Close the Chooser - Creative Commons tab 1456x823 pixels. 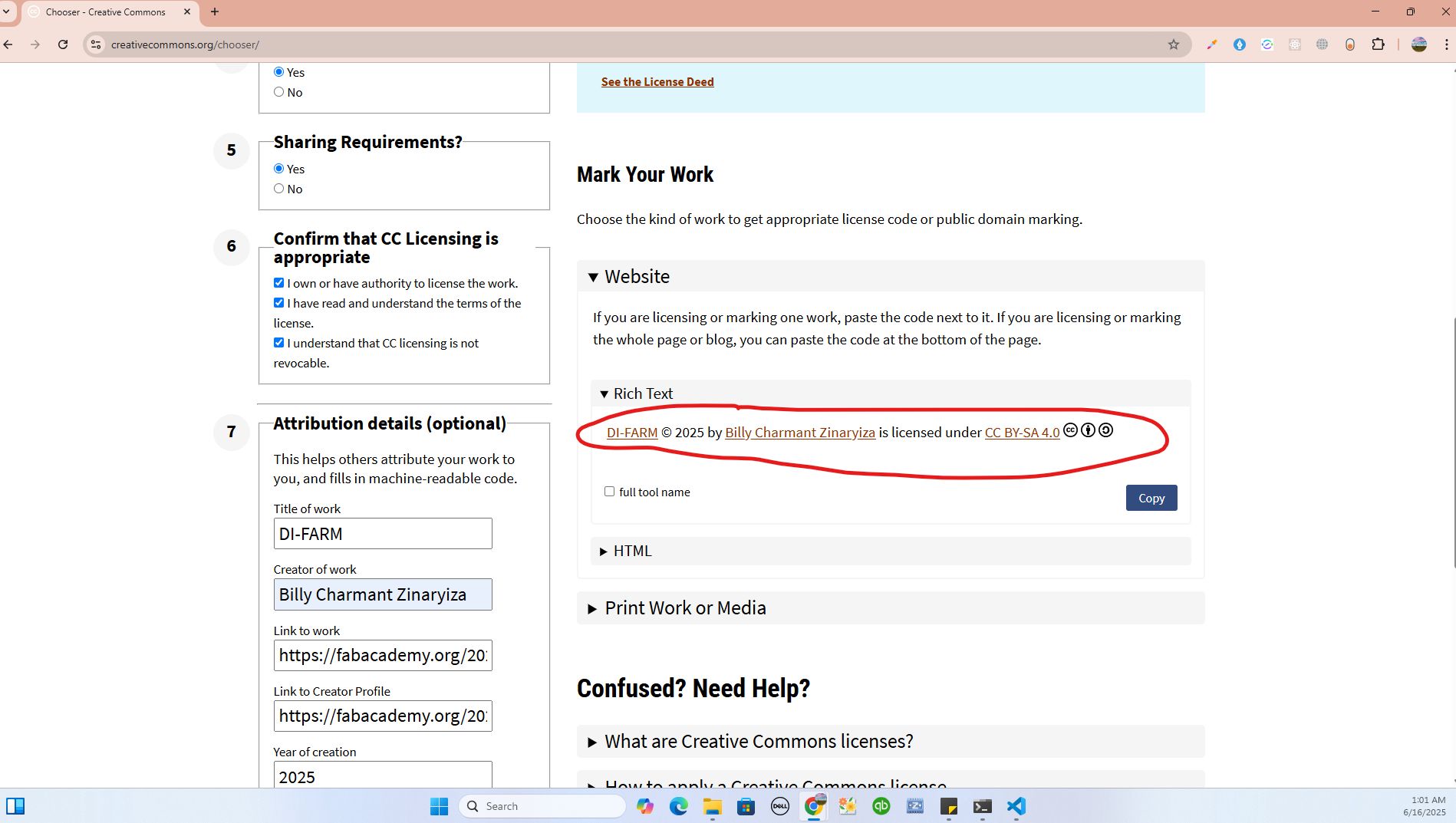[187, 12]
